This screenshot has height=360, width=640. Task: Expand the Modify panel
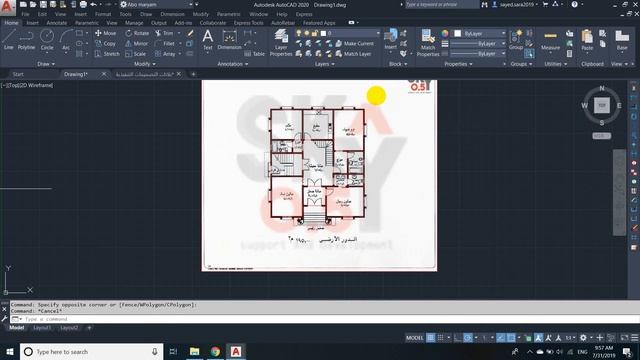coord(144,64)
